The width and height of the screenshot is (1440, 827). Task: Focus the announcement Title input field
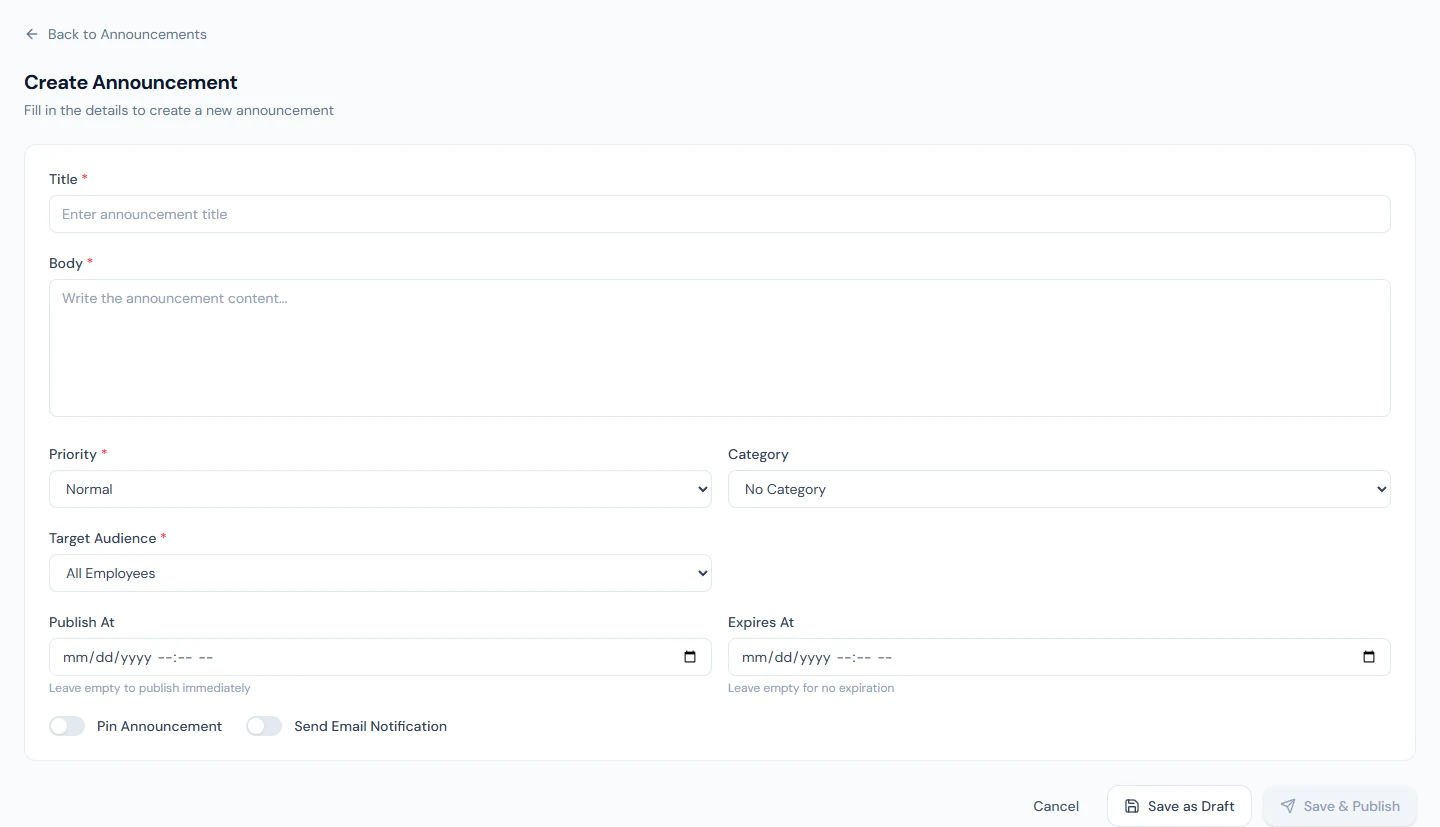click(x=720, y=214)
